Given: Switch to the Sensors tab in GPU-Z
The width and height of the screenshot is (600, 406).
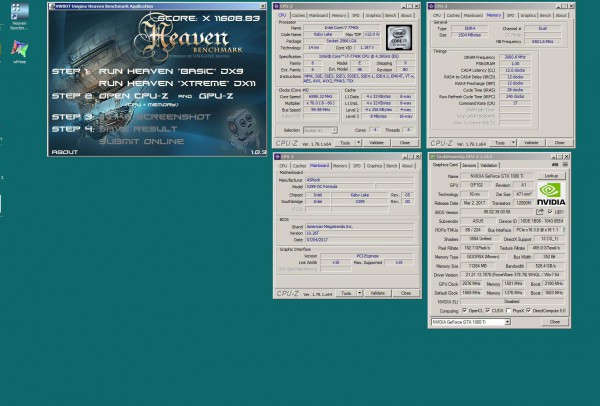Looking at the screenshot, I should coord(469,165).
